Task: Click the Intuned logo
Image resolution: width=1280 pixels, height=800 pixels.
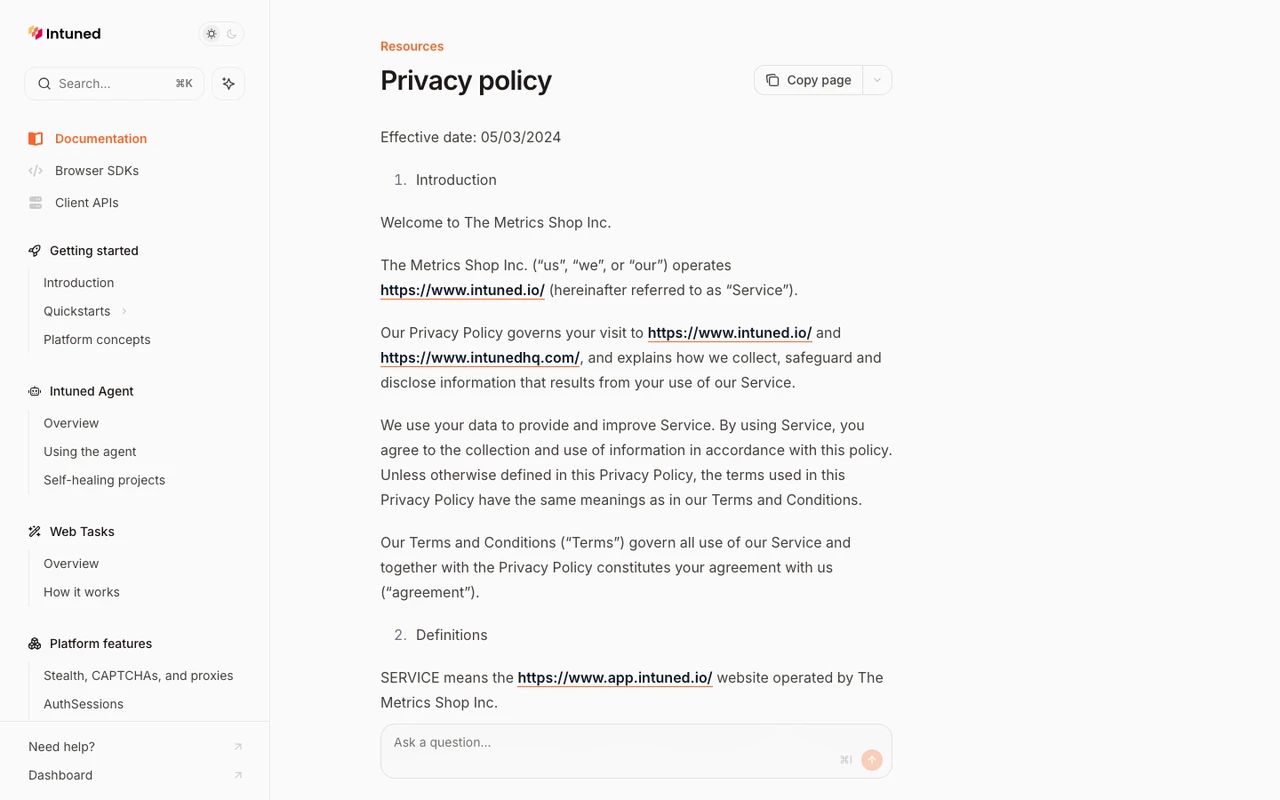Action: point(64,34)
